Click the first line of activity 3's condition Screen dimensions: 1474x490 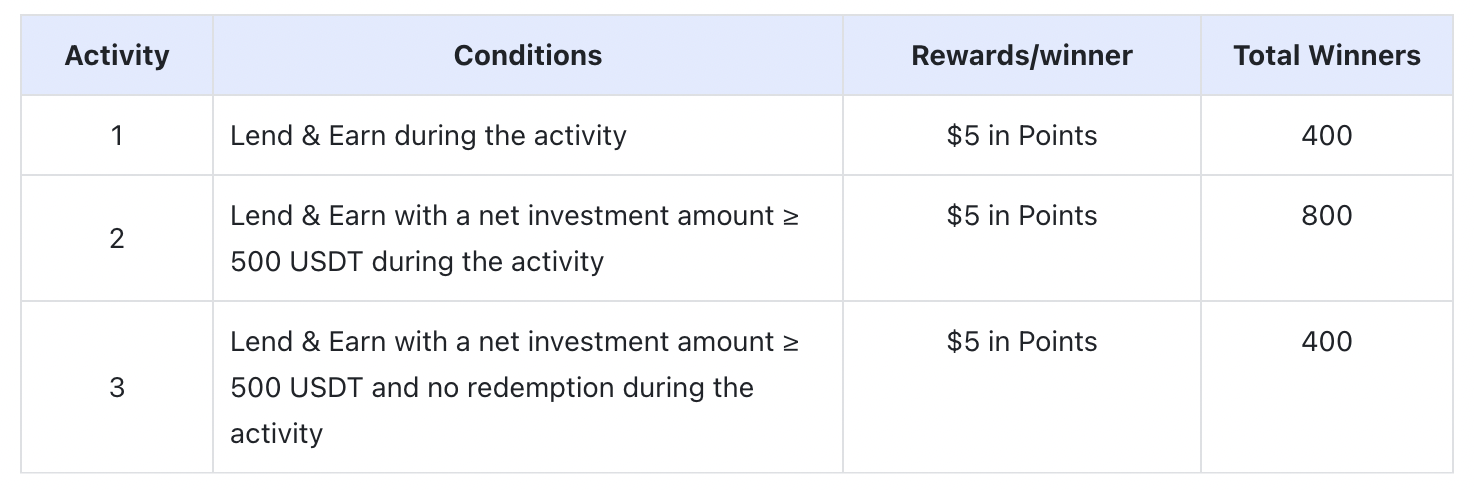click(x=514, y=342)
